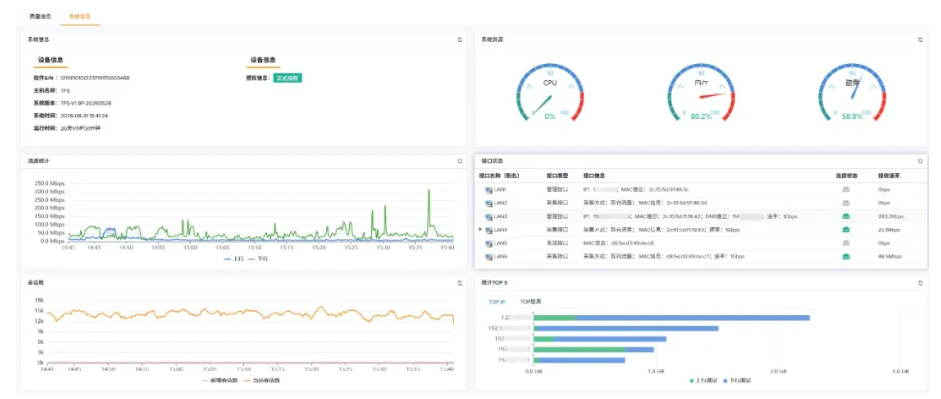Click LAN6's green connected status icon
This screenshot has width=941, height=399.
pyautogui.click(x=846, y=256)
